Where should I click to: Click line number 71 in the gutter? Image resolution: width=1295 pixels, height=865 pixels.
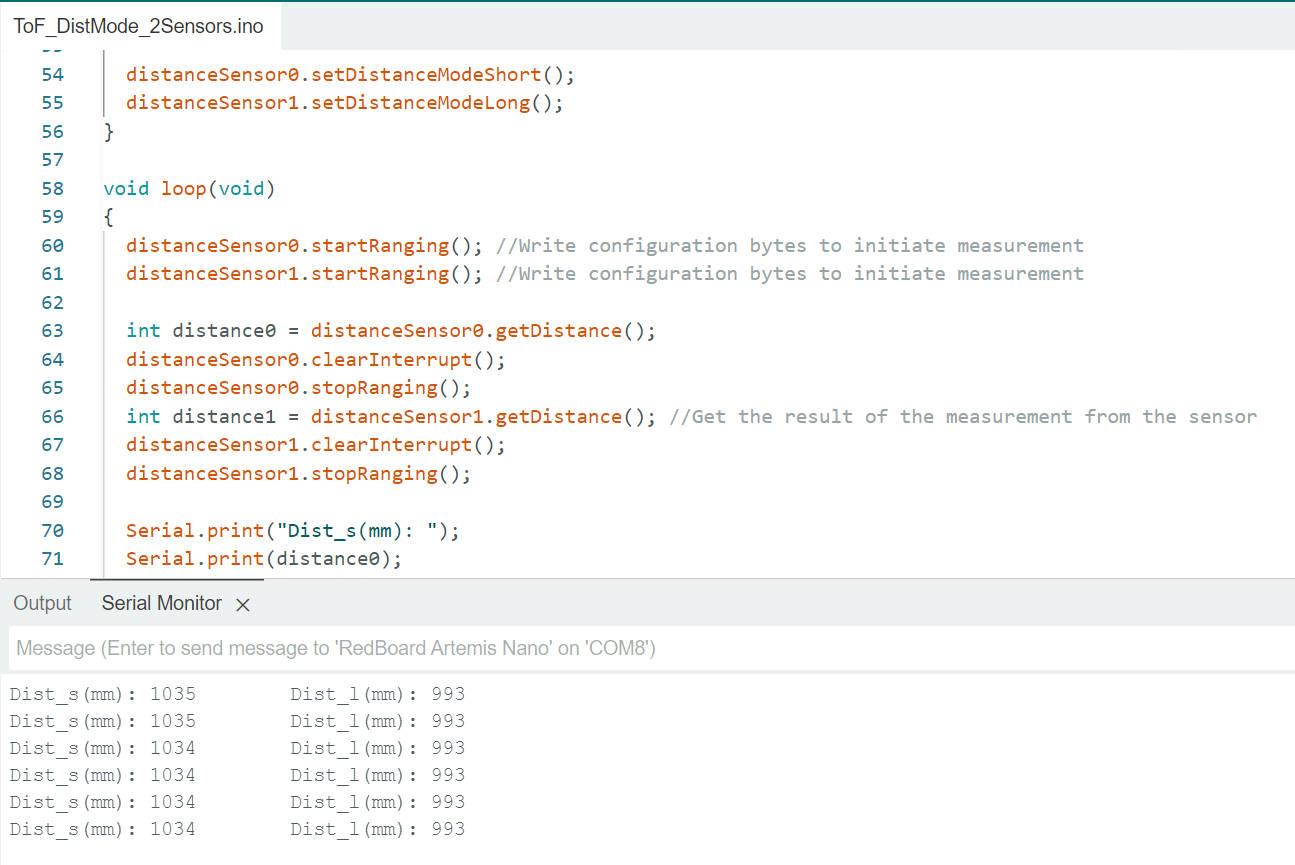(52, 559)
